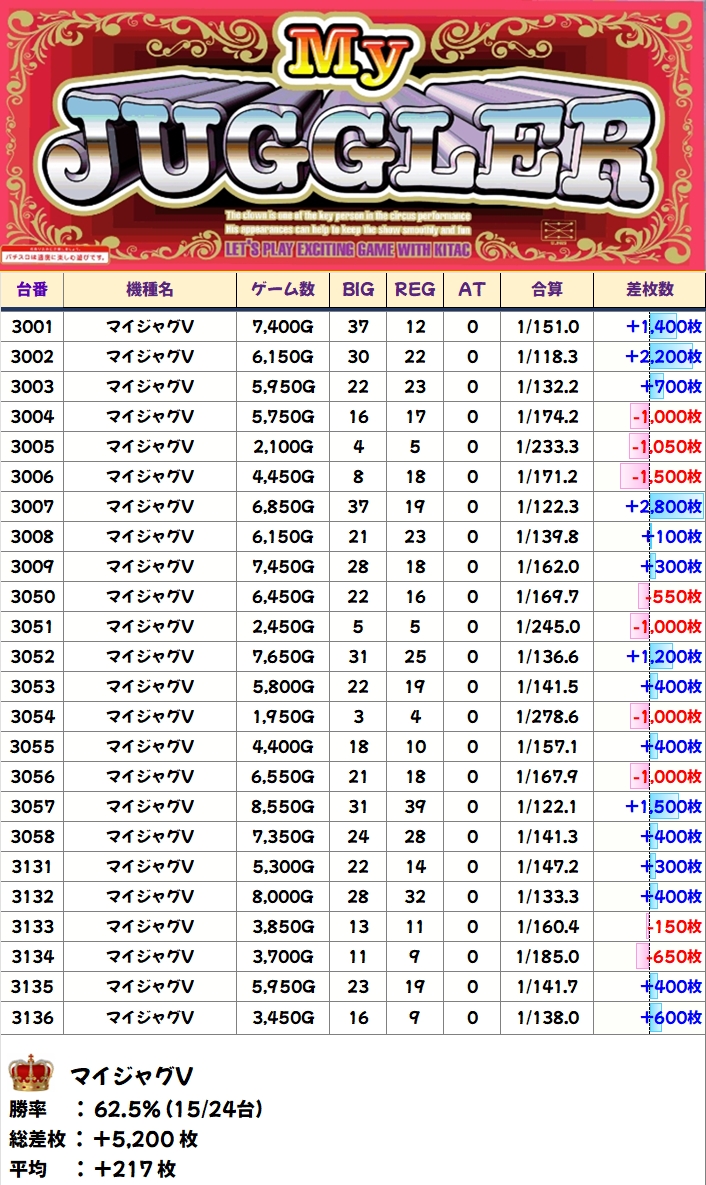This screenshot has height=1185, width=706.
Task: Click the 台番 column header
Action: tap(32, 289)
